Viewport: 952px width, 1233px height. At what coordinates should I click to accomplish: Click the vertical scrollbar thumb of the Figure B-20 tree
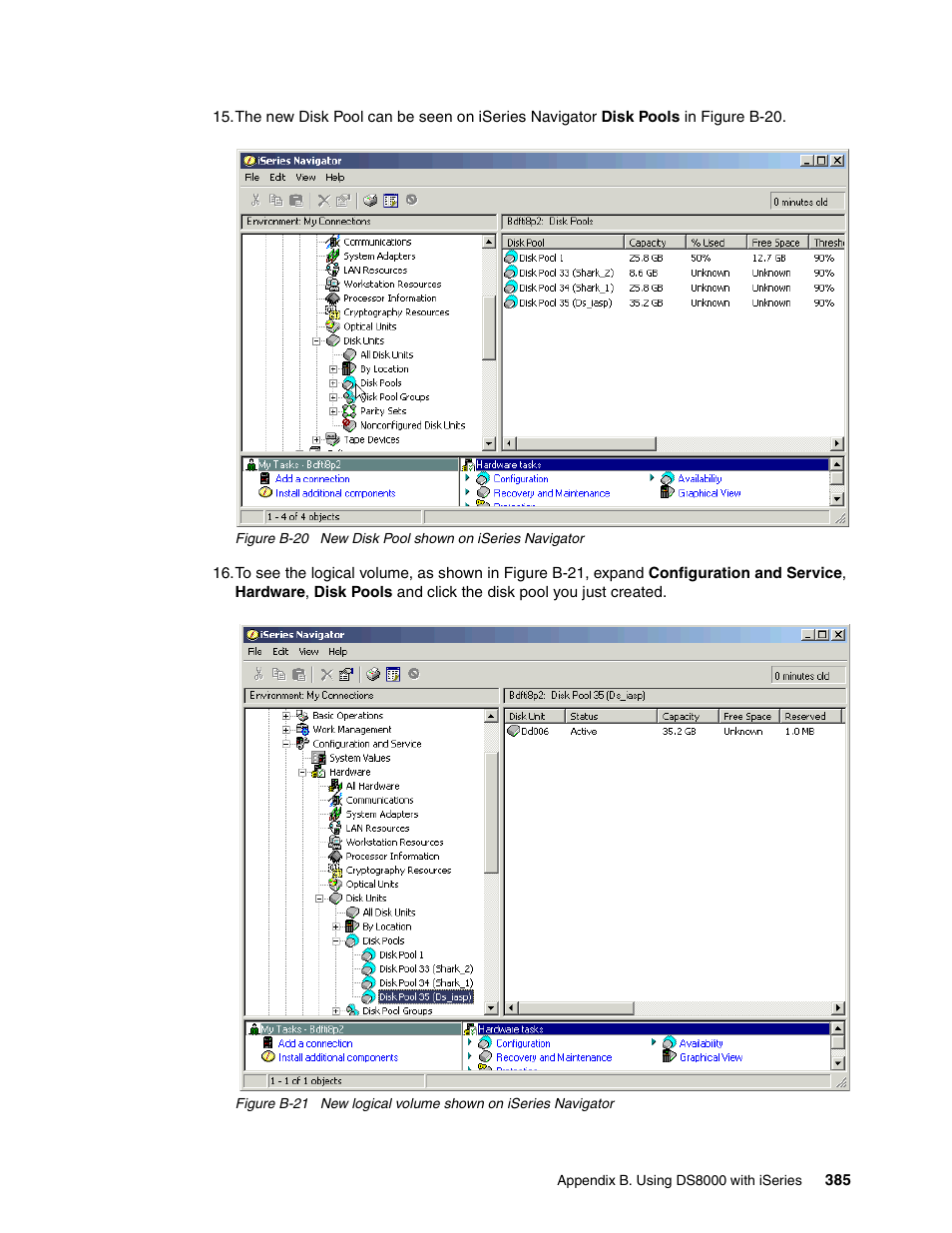point(489,326)
